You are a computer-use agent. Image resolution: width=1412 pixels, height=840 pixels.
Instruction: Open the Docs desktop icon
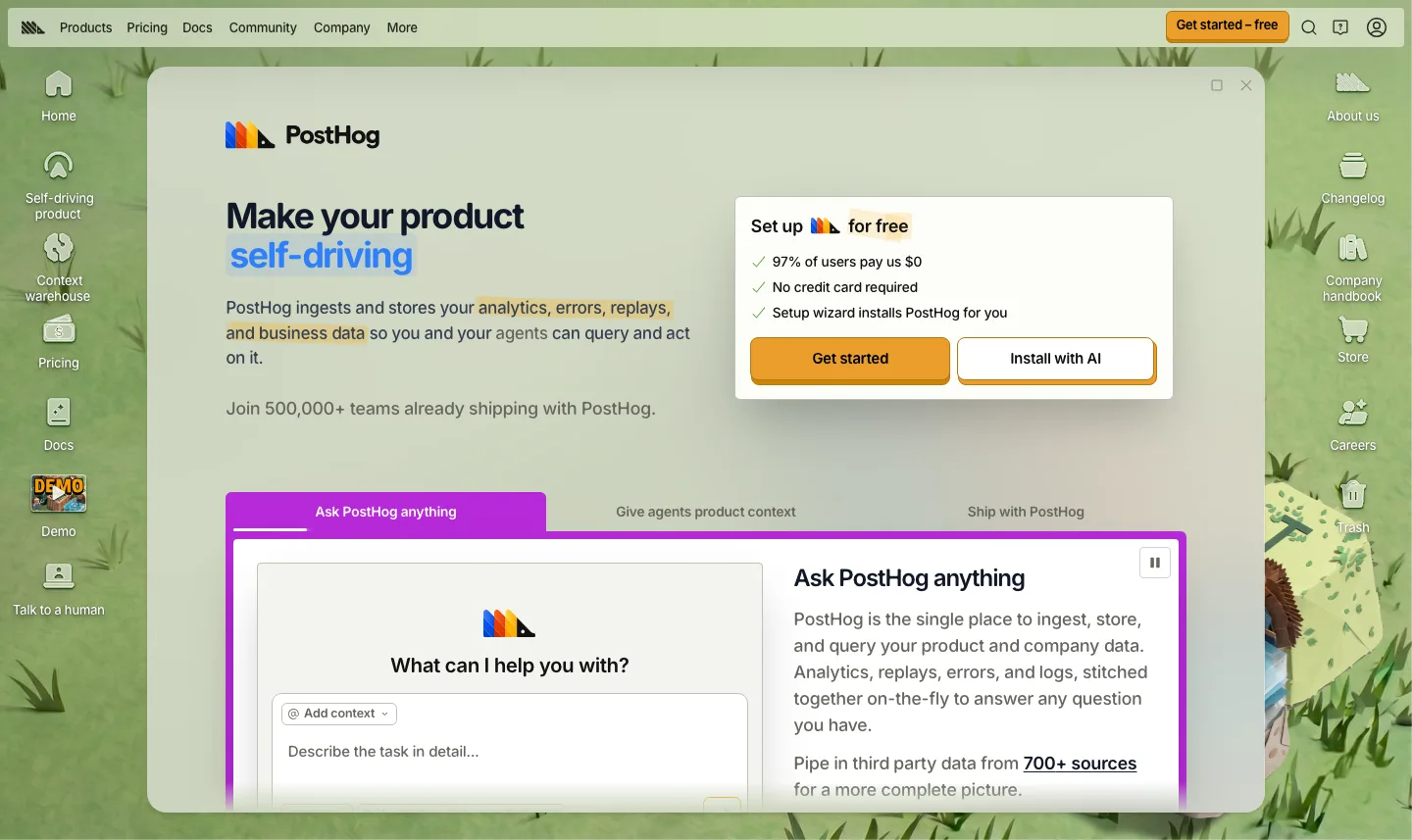59,423
